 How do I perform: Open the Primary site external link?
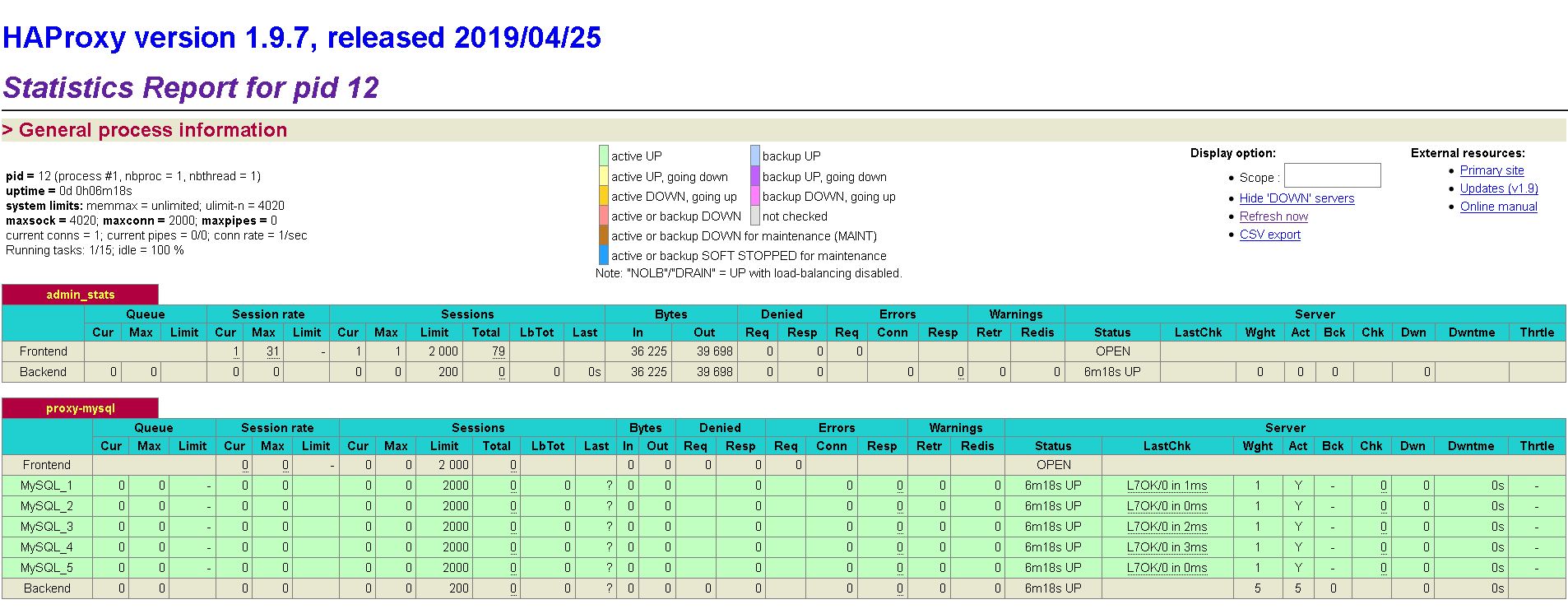(1491, 170)
